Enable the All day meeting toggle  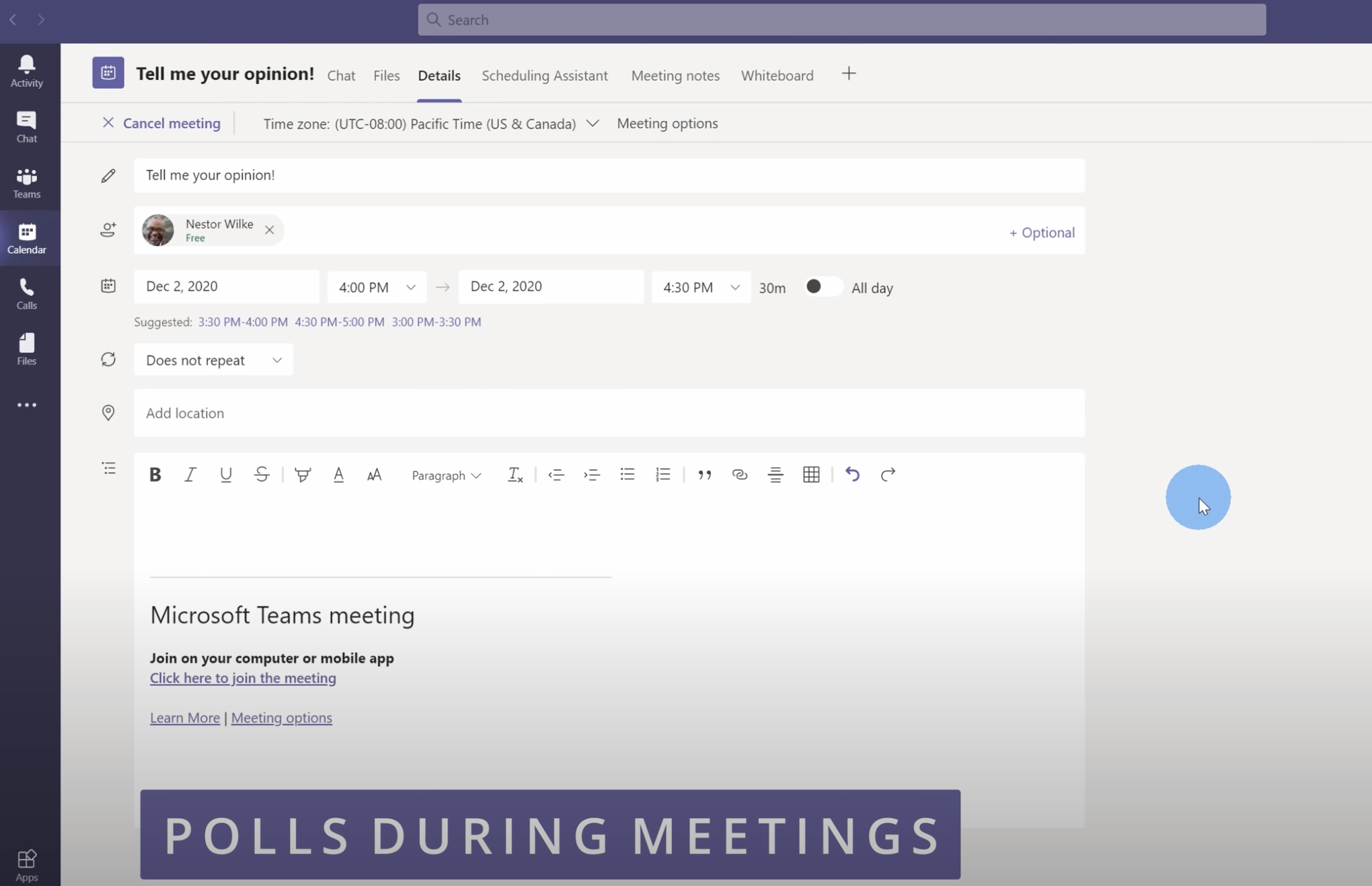821,287
